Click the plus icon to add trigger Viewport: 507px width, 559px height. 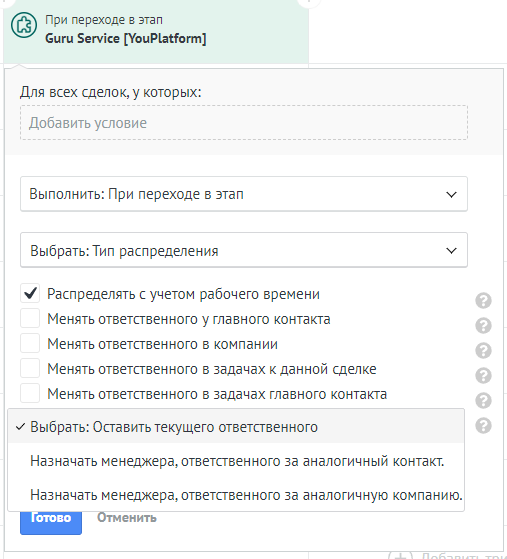(x=400, y=555)
